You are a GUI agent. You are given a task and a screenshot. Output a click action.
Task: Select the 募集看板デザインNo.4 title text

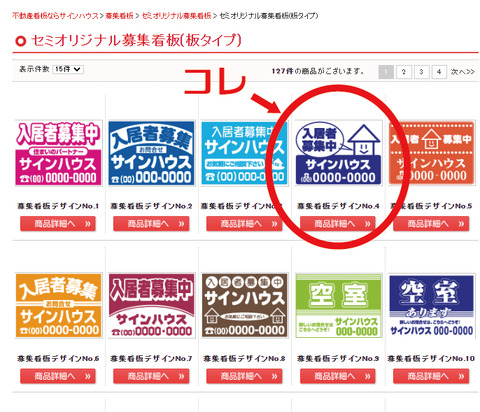pos(338,206)
